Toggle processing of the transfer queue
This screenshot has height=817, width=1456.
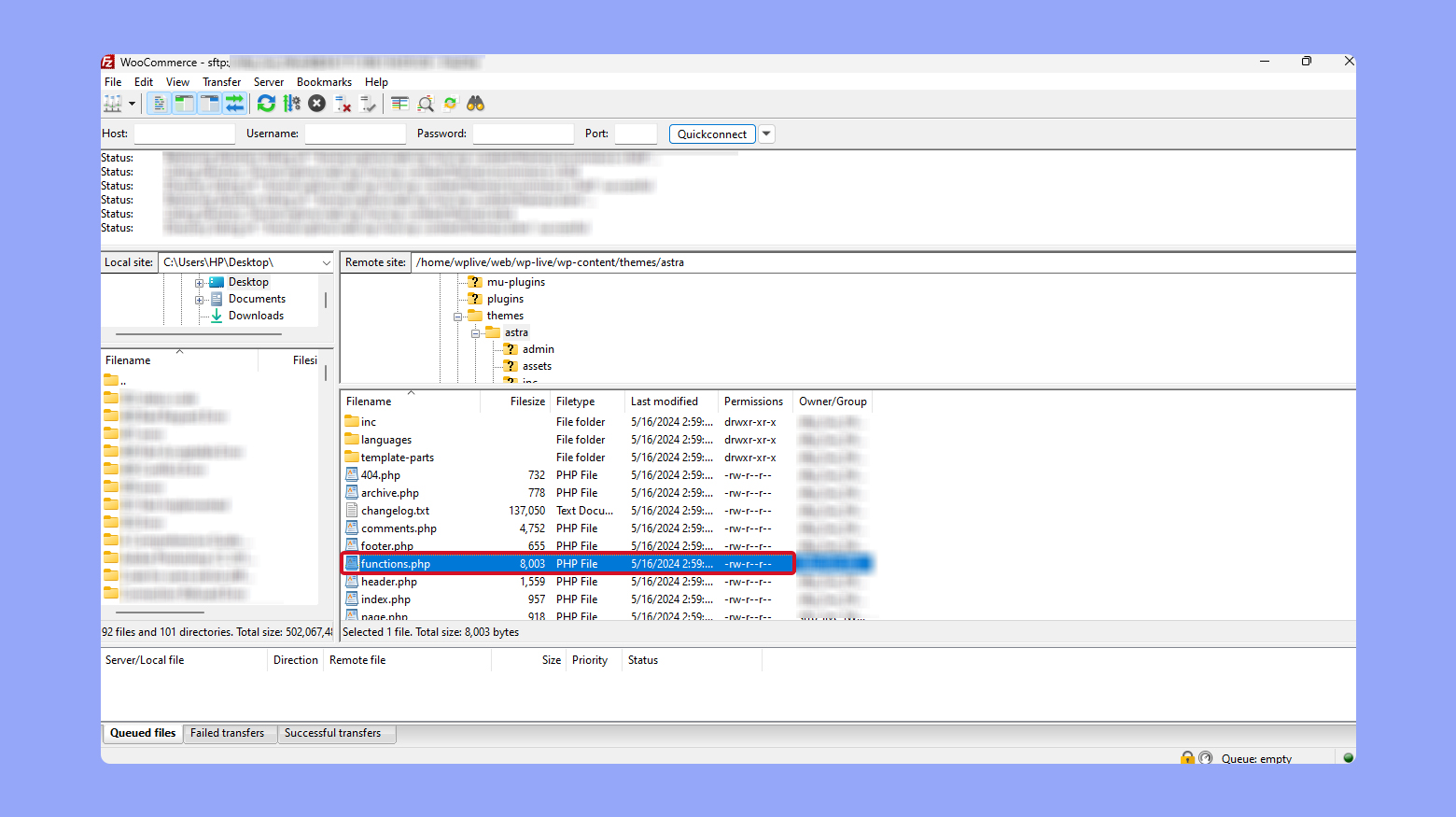point(292,104)
